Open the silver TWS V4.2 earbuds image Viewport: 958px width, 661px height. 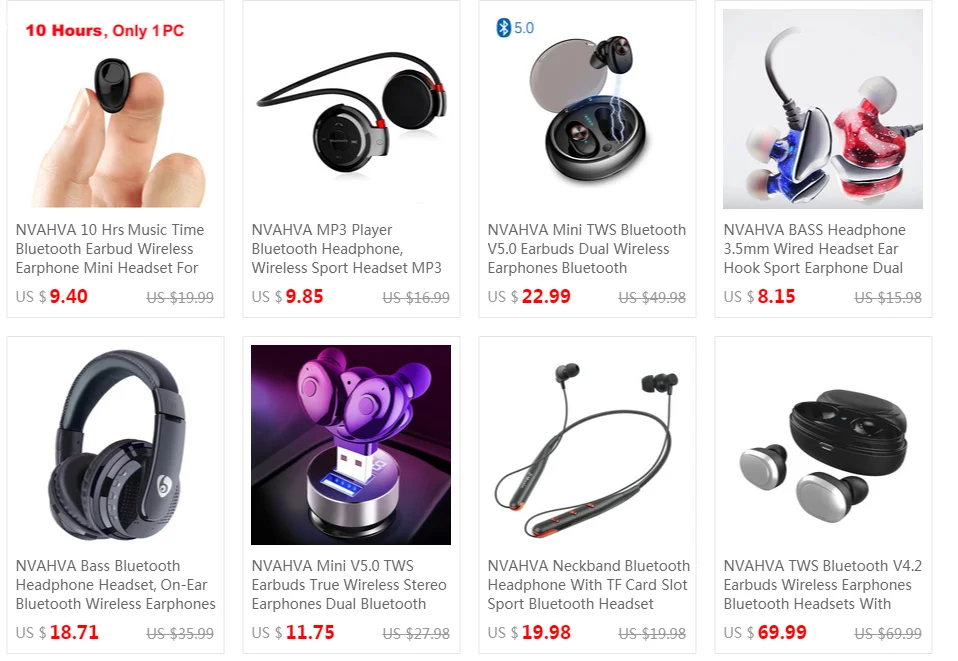(823, 445)
